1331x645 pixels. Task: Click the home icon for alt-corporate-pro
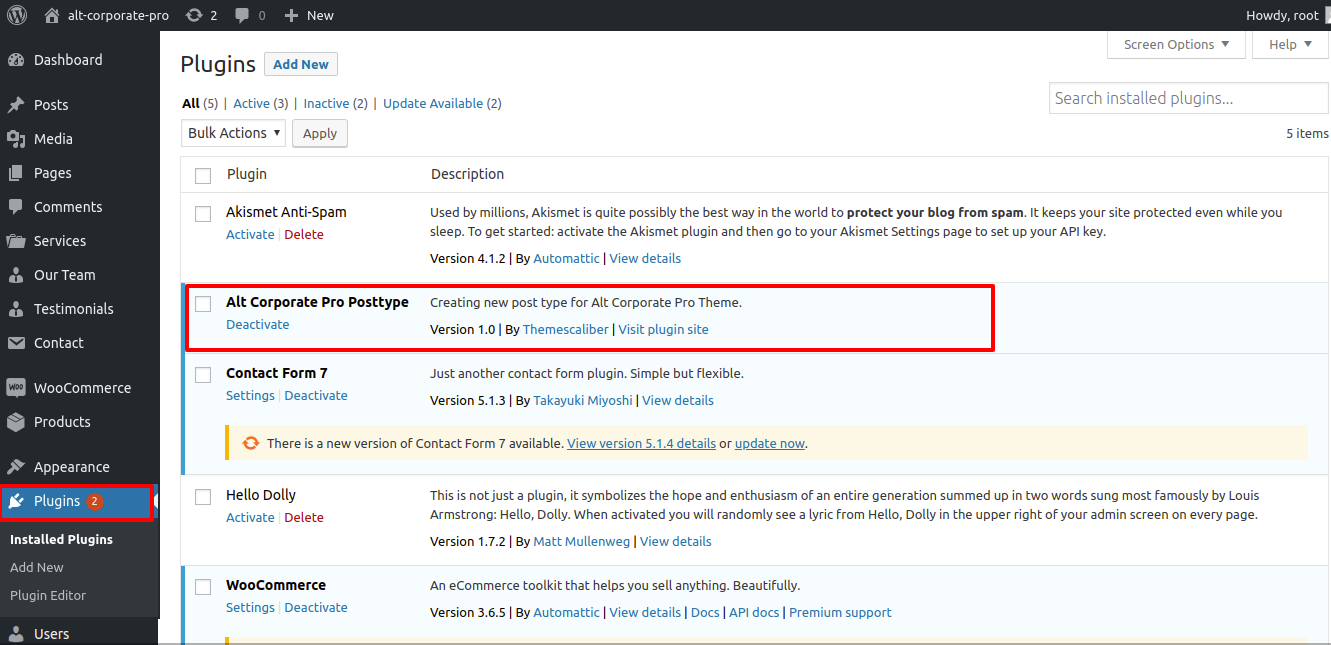(x=52, y=15)
